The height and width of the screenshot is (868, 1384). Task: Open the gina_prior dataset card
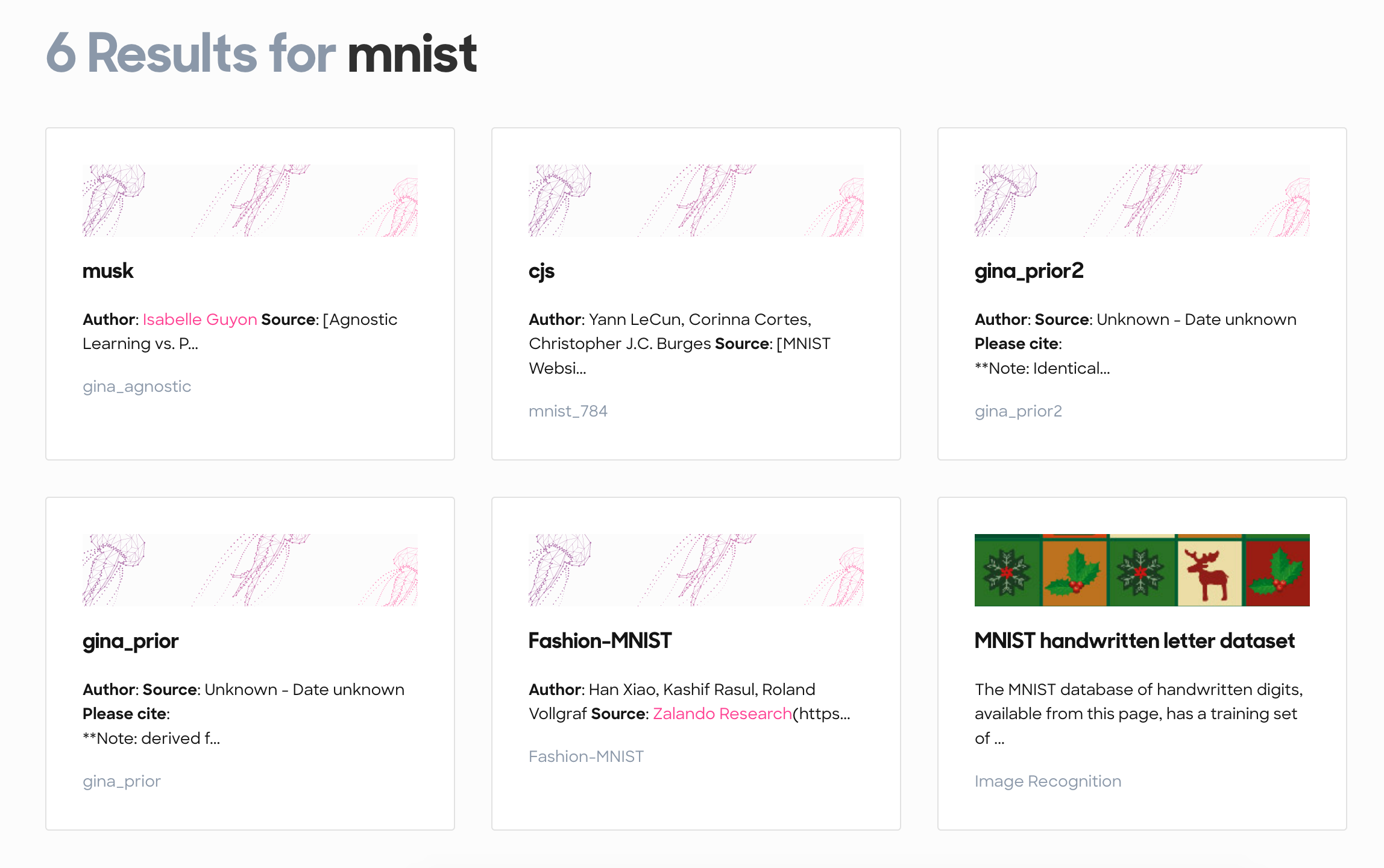[x=131, y=641]
